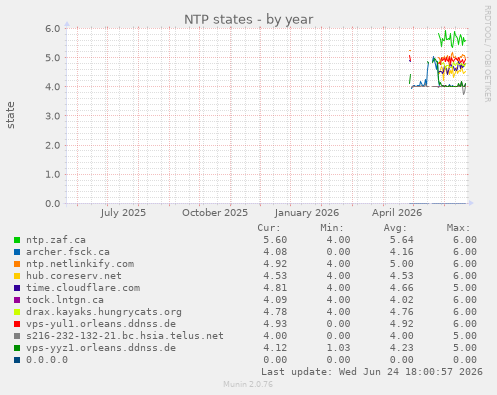Click hub.coreserv.net current value 4.53
The width and height of the screenshot is (497, 395).
pyautogui.click(x=275, y=276)
